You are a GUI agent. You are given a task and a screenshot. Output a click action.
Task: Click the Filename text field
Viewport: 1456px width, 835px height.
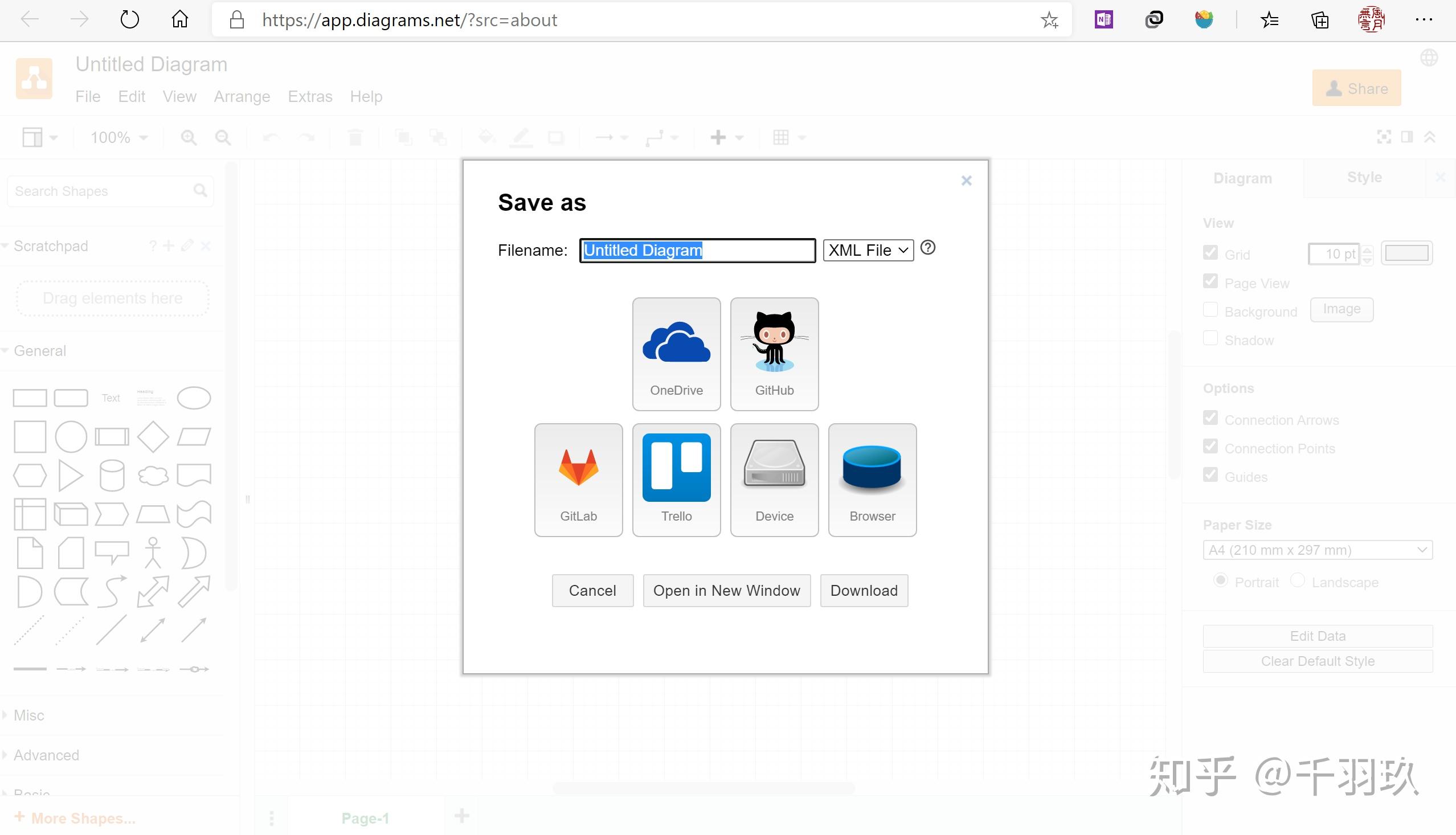pos(697,251)
